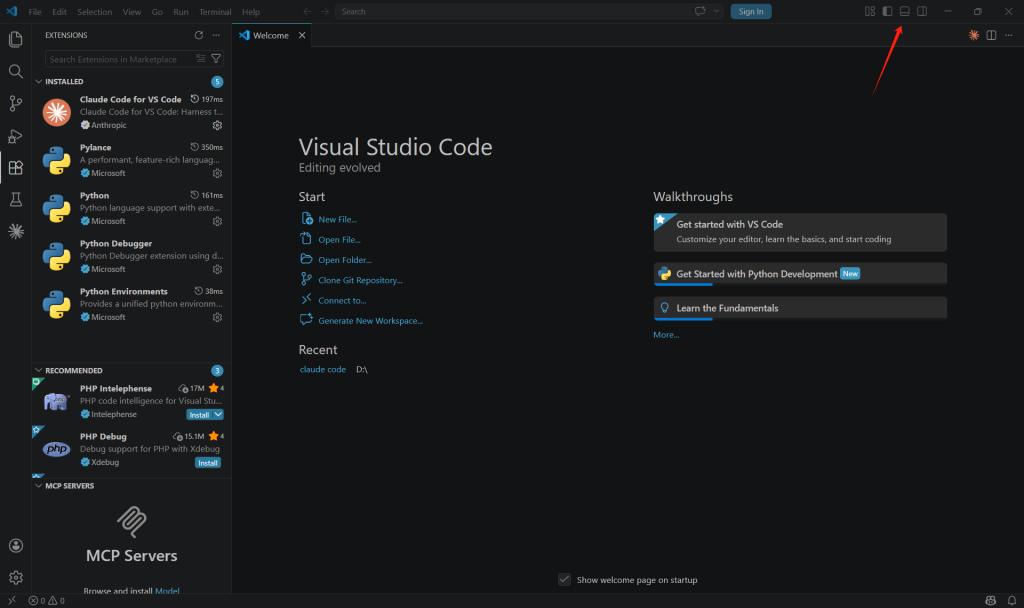Open Source Control view in activity bar

[15, 104]
